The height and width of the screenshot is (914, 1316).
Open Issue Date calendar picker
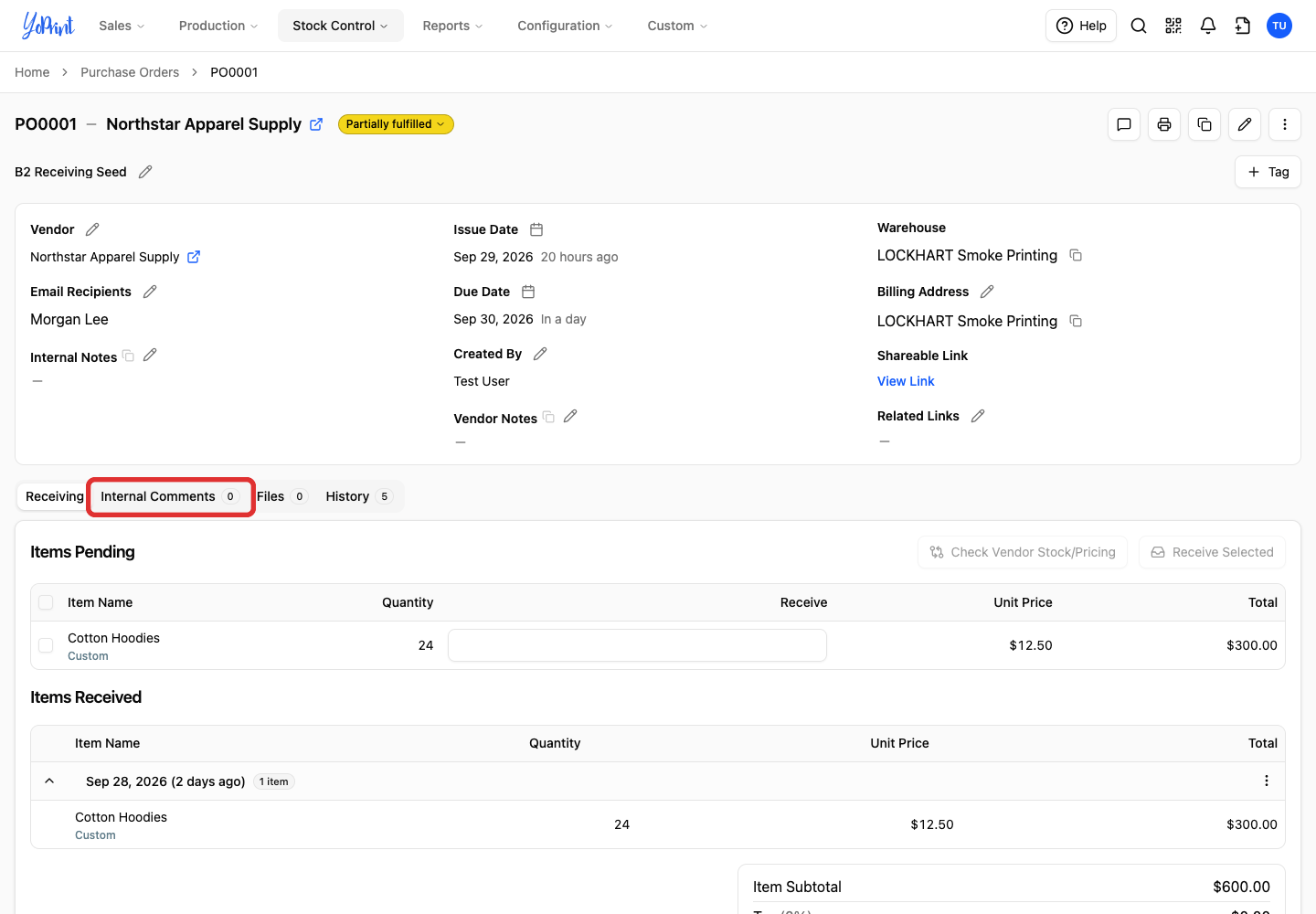(536, 229)
